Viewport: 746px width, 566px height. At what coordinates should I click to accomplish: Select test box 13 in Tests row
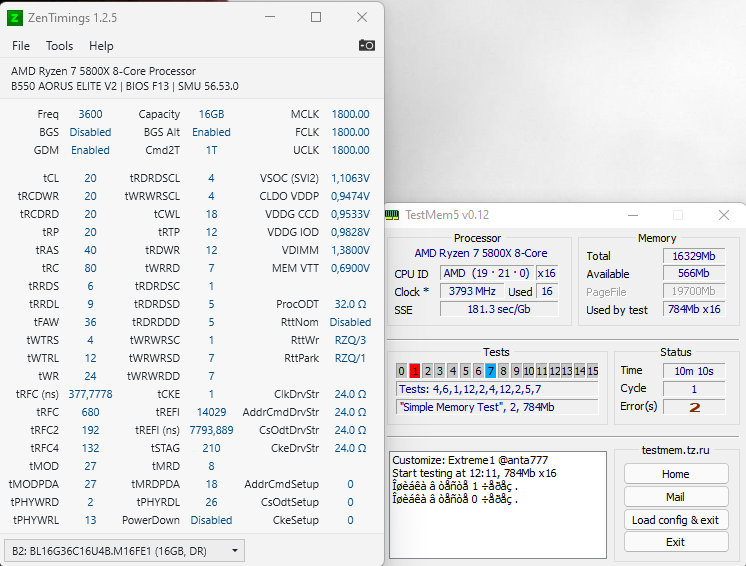567,371
